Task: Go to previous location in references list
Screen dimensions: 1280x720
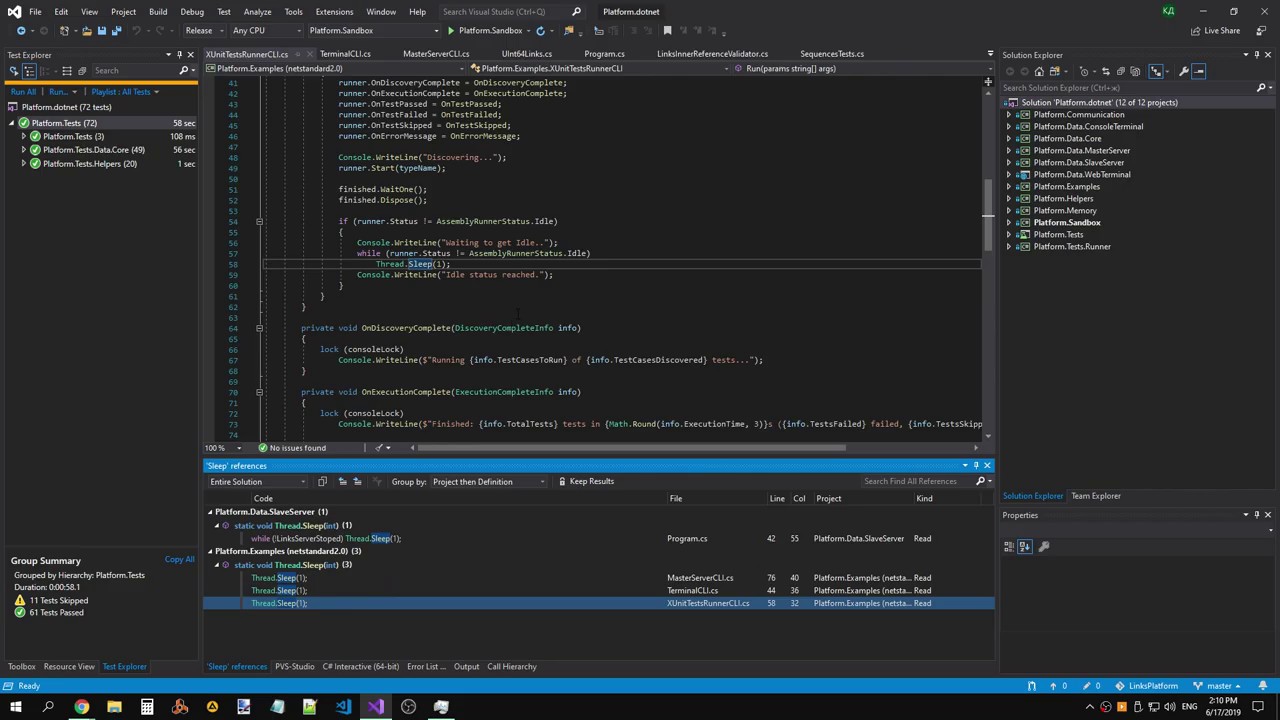Action: (342, 482)
